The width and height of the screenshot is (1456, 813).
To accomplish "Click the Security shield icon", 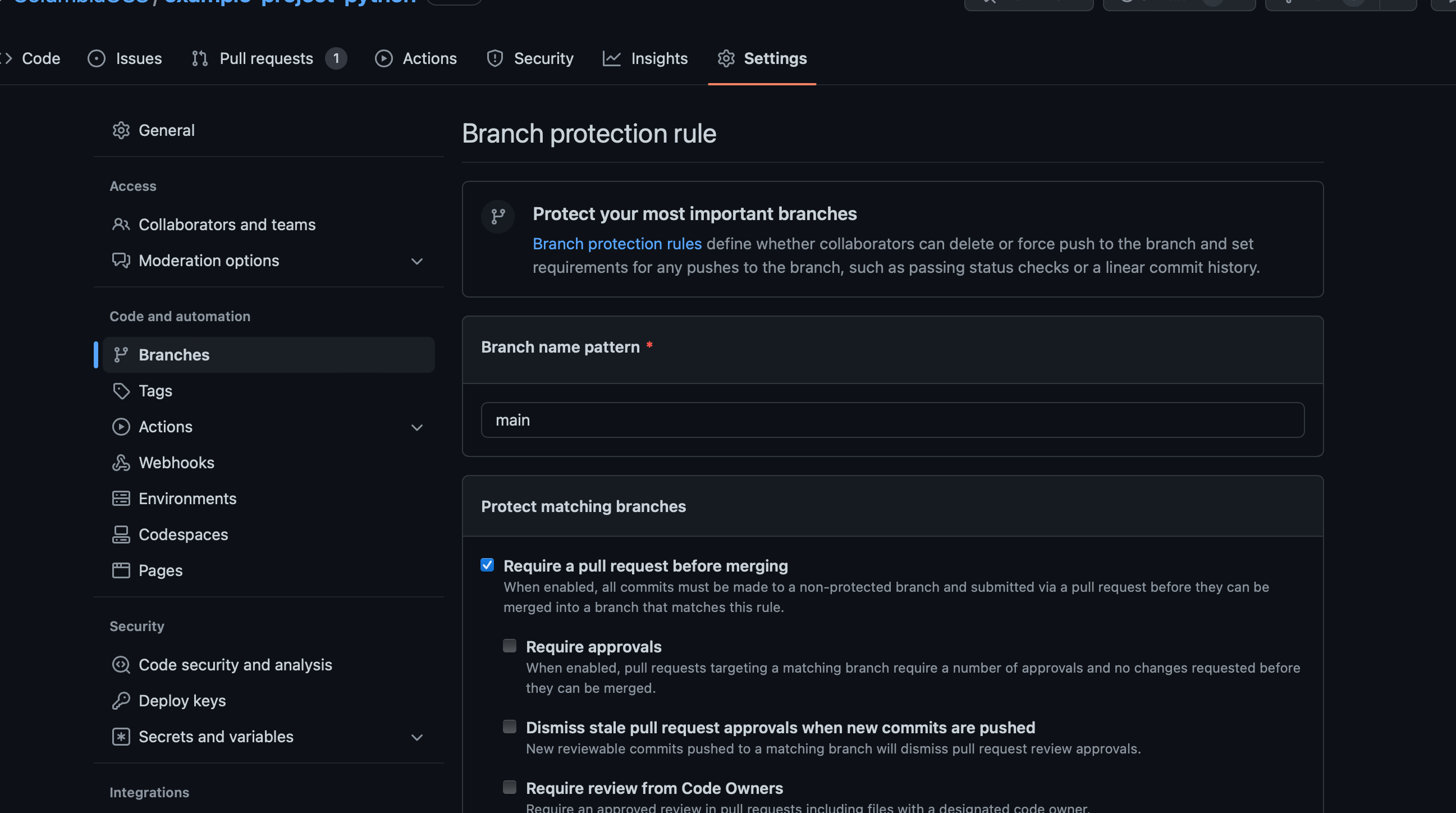I will point(495,58).
